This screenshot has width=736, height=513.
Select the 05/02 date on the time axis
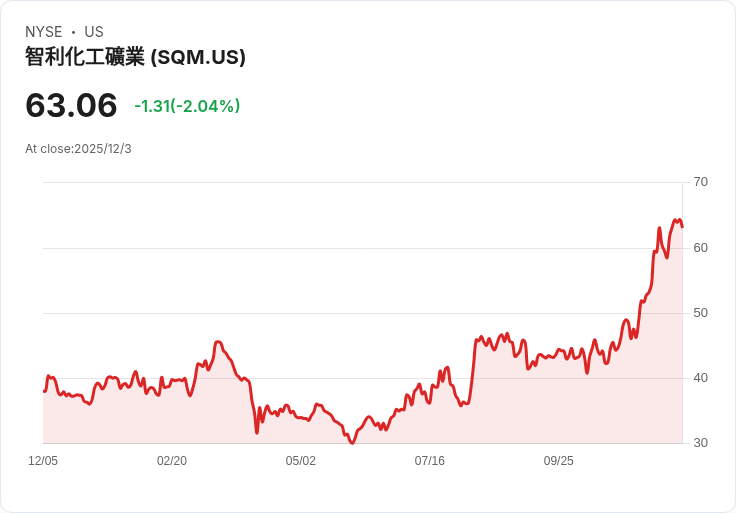[x=301, y=461]
